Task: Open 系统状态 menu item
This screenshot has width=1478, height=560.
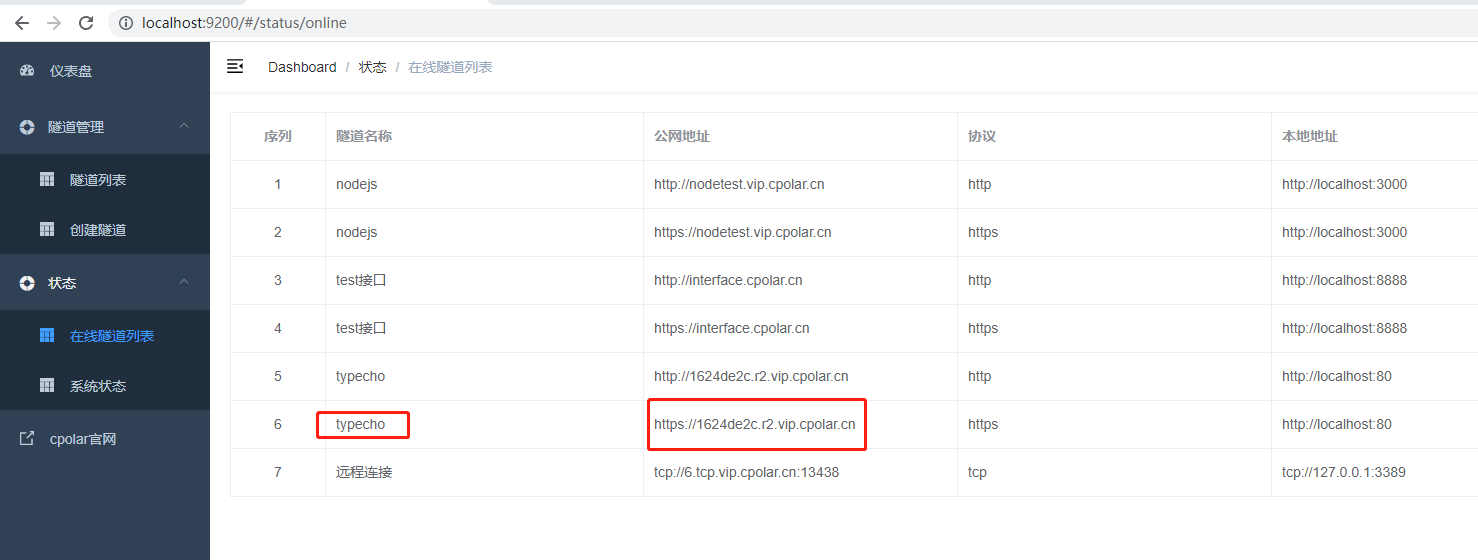Action: tap(105, 386)
